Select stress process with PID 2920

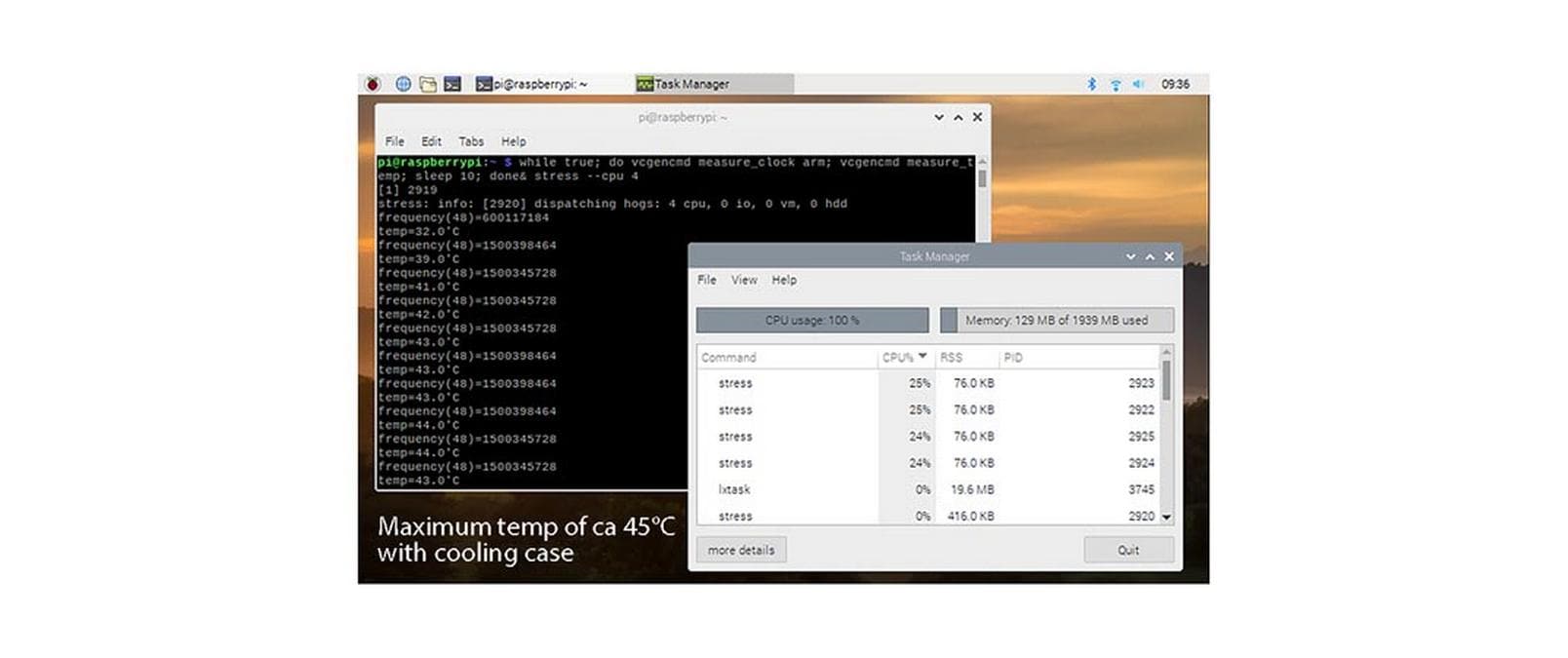pos(928,516)
